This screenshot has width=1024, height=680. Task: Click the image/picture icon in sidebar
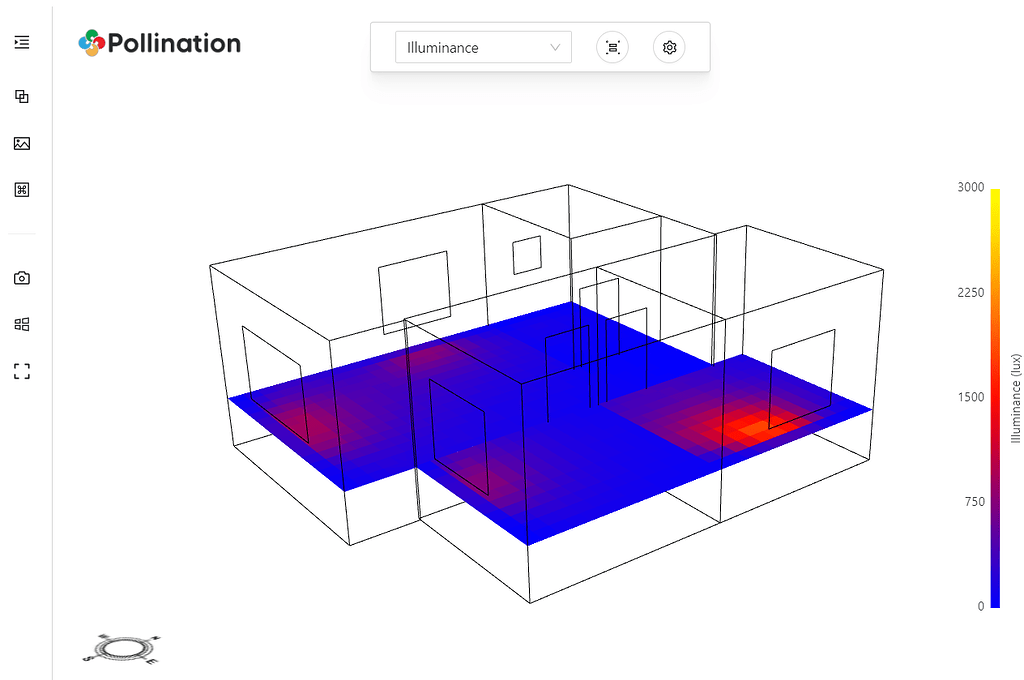coord(22,143)
